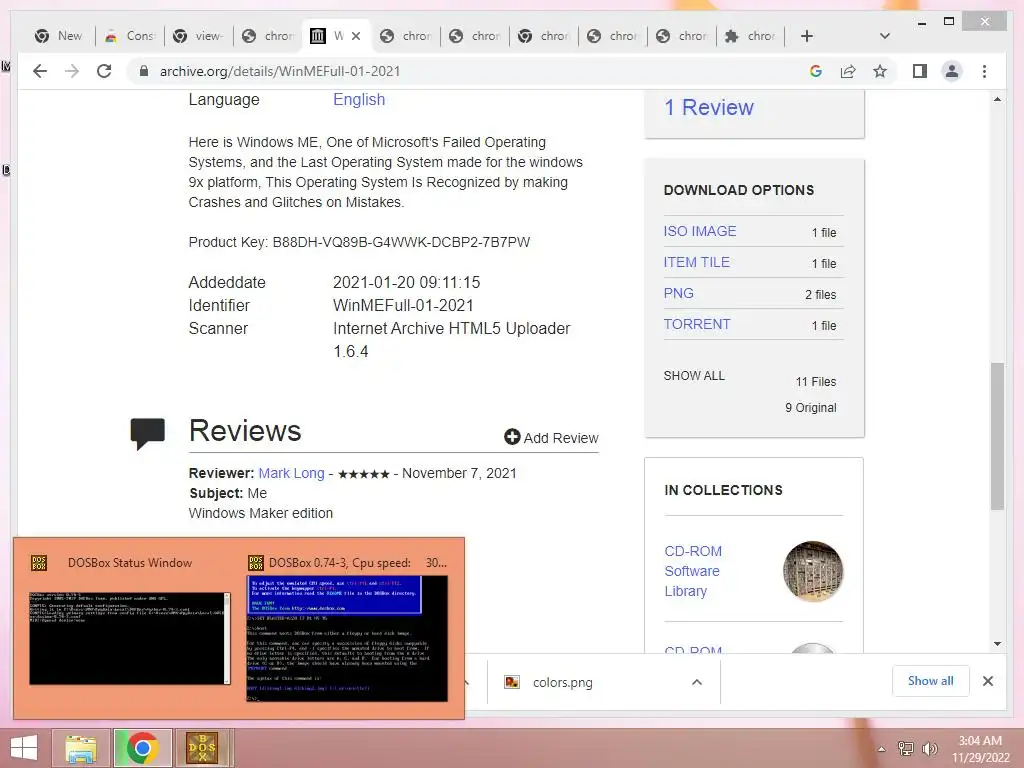The height and width of the screenshot is (768, 1024).
Task: Click the Product Key text line
Action: 359,242
